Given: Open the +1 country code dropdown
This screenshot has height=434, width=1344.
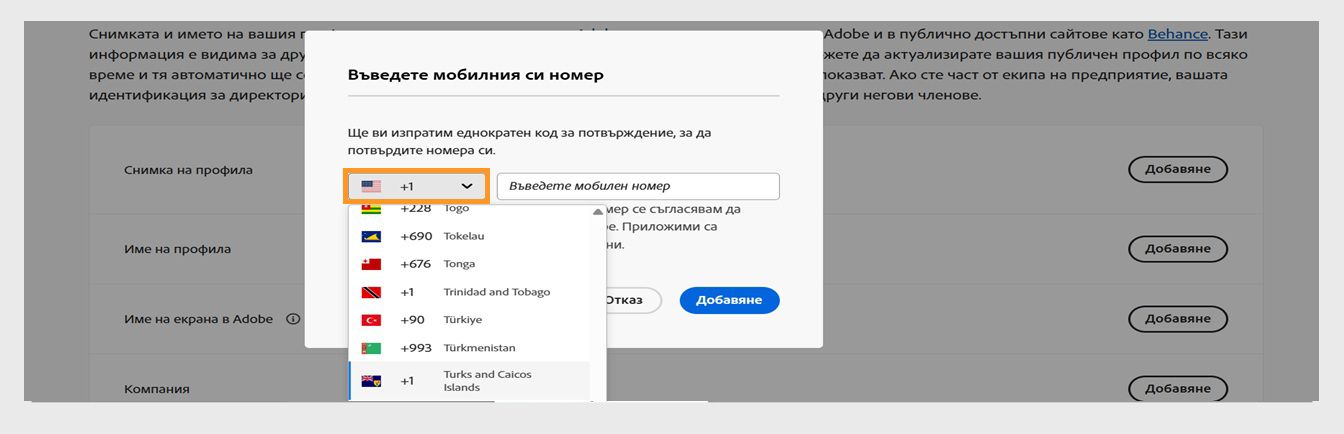Looking at the screenshot, I should click(416, 186).
